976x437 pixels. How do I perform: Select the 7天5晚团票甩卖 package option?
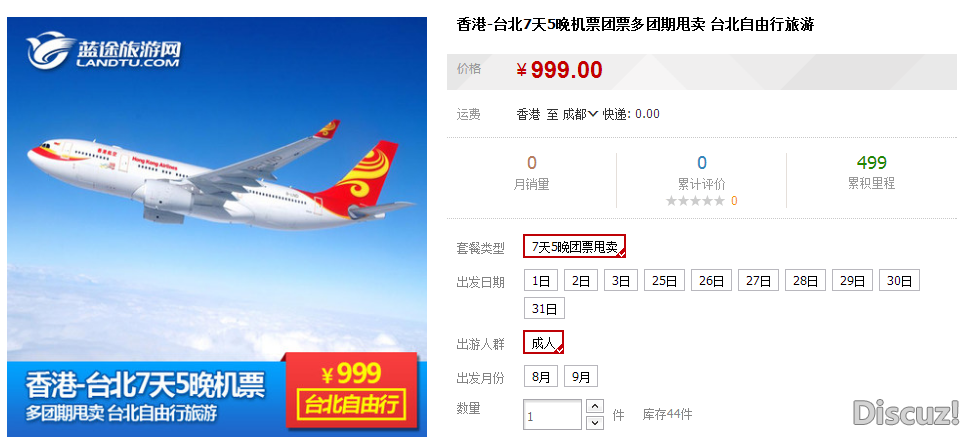pos(574,247)
